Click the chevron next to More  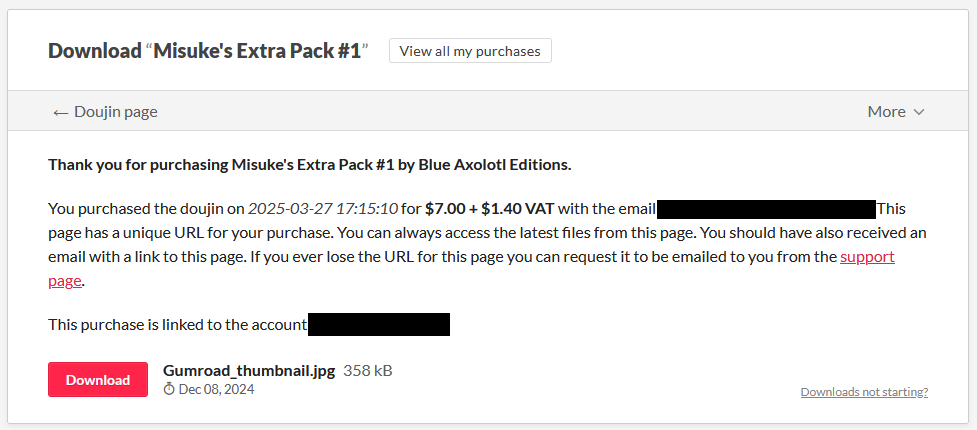[x=918, y=112]
